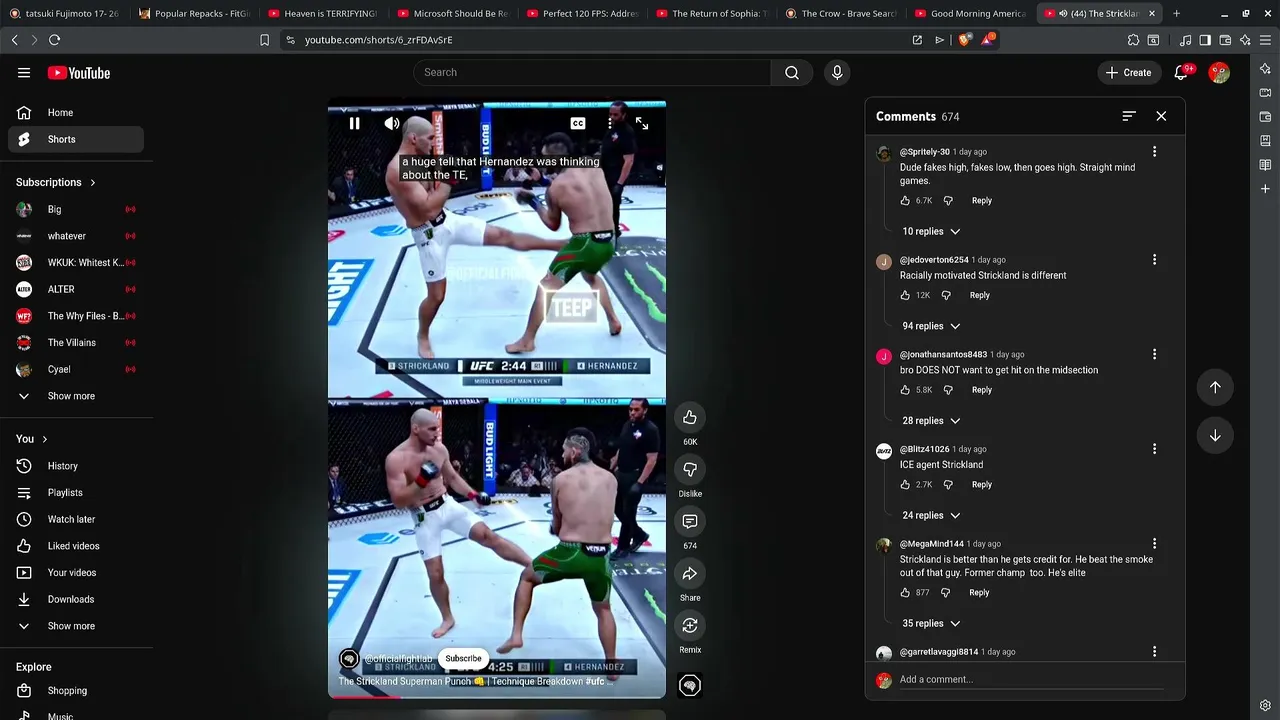Toggle closed captions on the short
The image size is (1280, 720).
pyautogui.click(x=578, y=124)
